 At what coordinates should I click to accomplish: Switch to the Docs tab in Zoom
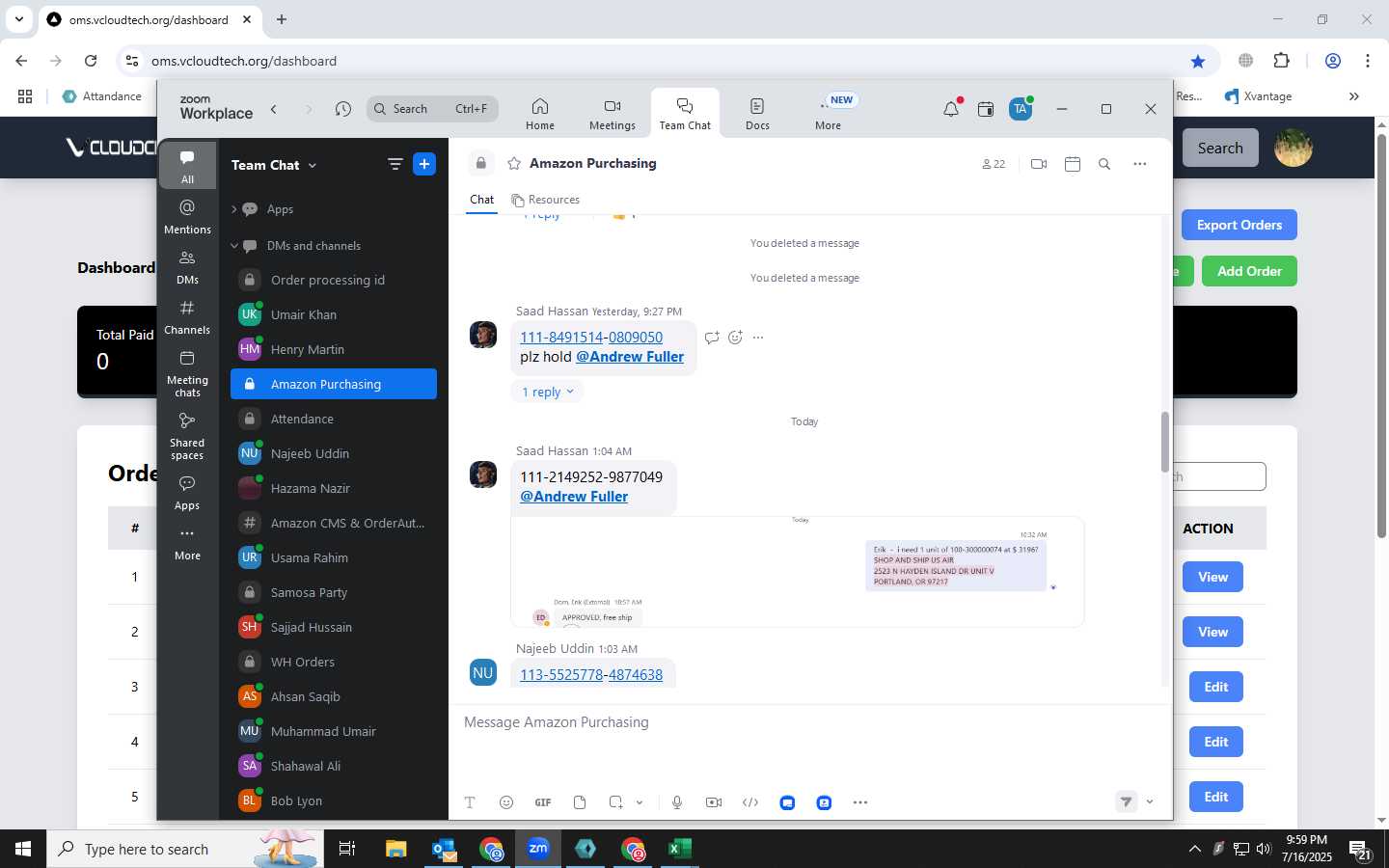pos(757,114)
